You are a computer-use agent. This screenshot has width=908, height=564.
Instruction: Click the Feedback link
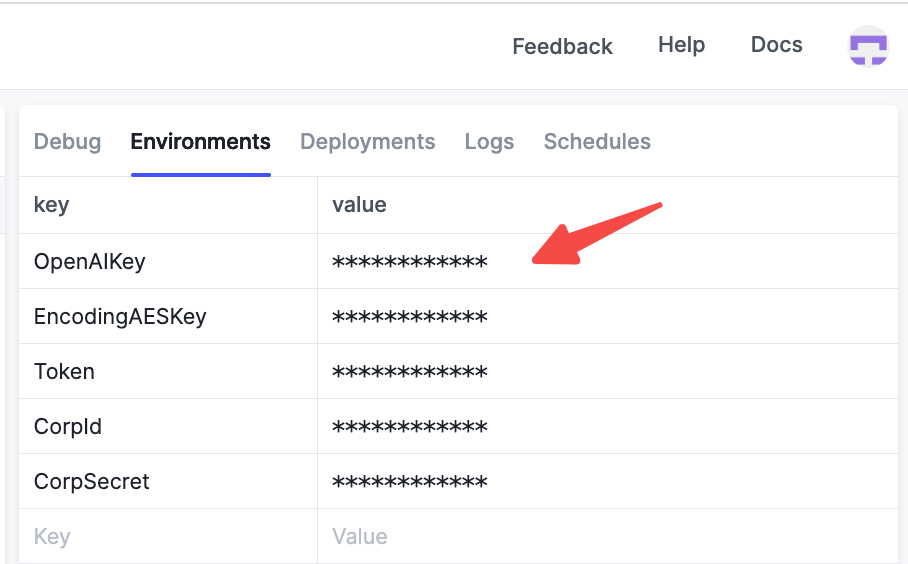562,46
